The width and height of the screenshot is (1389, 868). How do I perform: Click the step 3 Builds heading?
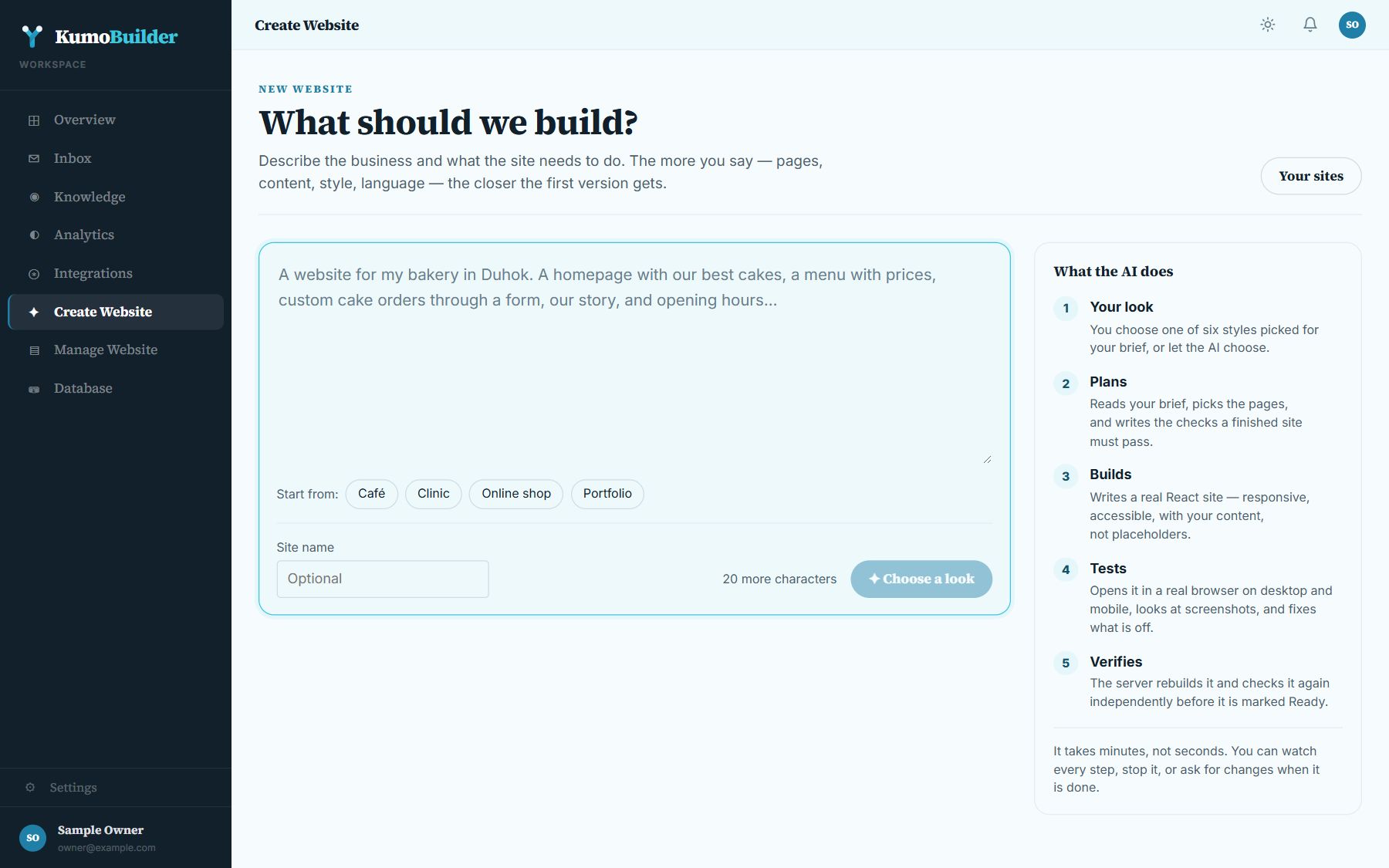click(x=1110, y=475)
